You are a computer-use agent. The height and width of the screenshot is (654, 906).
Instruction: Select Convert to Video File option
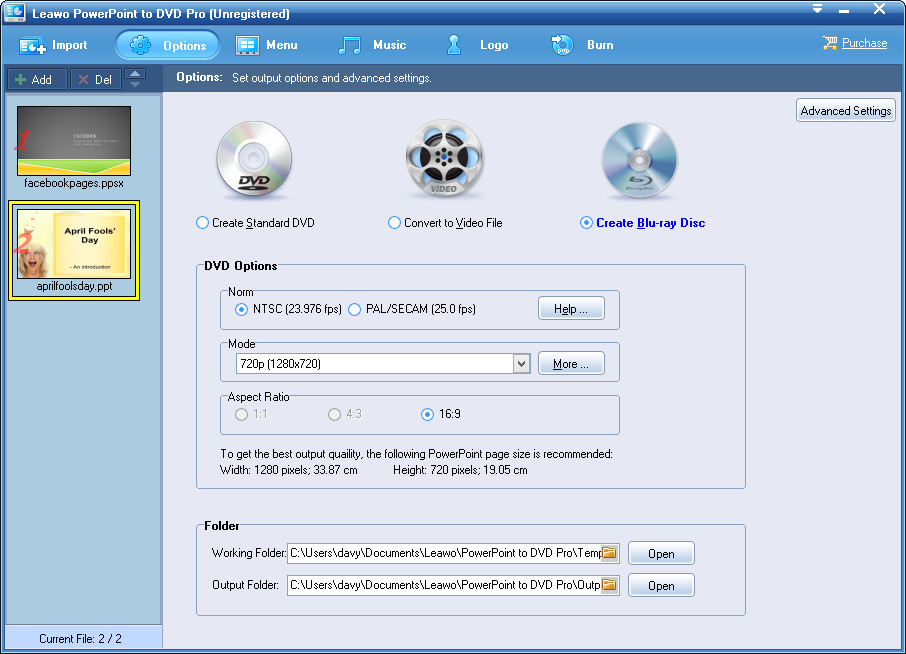coord(395,223)
